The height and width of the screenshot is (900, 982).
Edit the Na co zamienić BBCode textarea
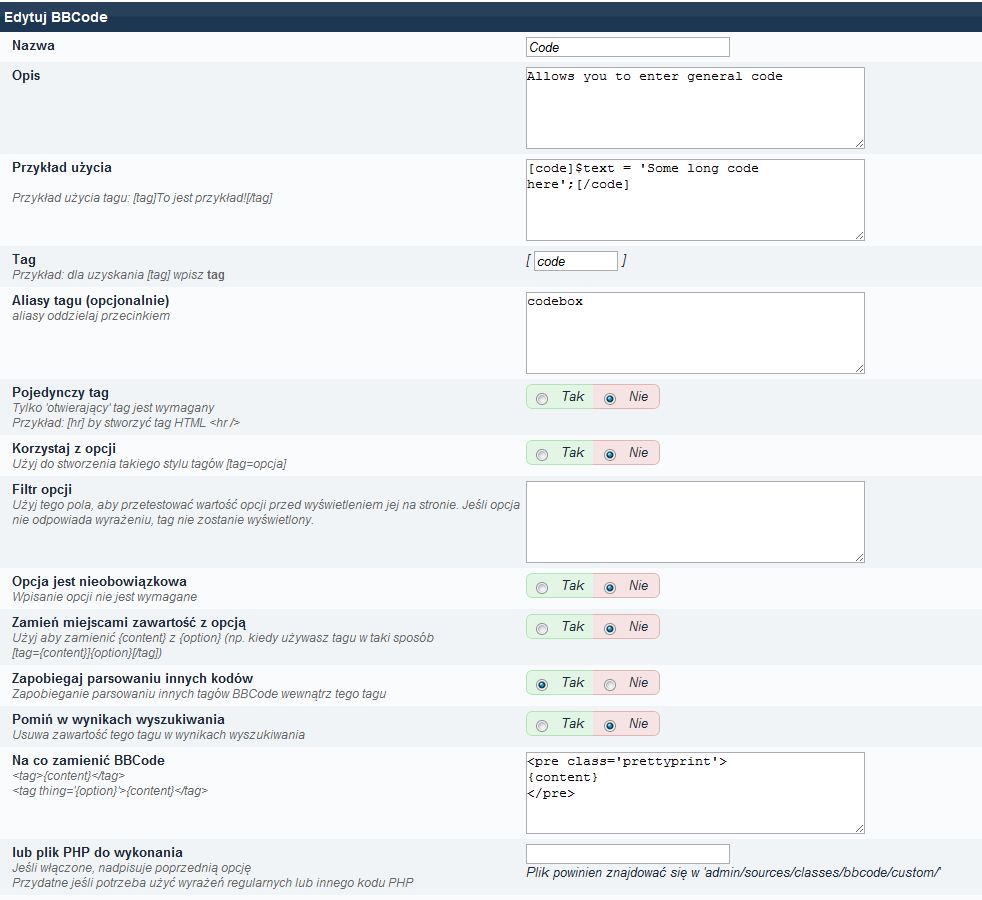pyautogui.click(x=694, y=793)
